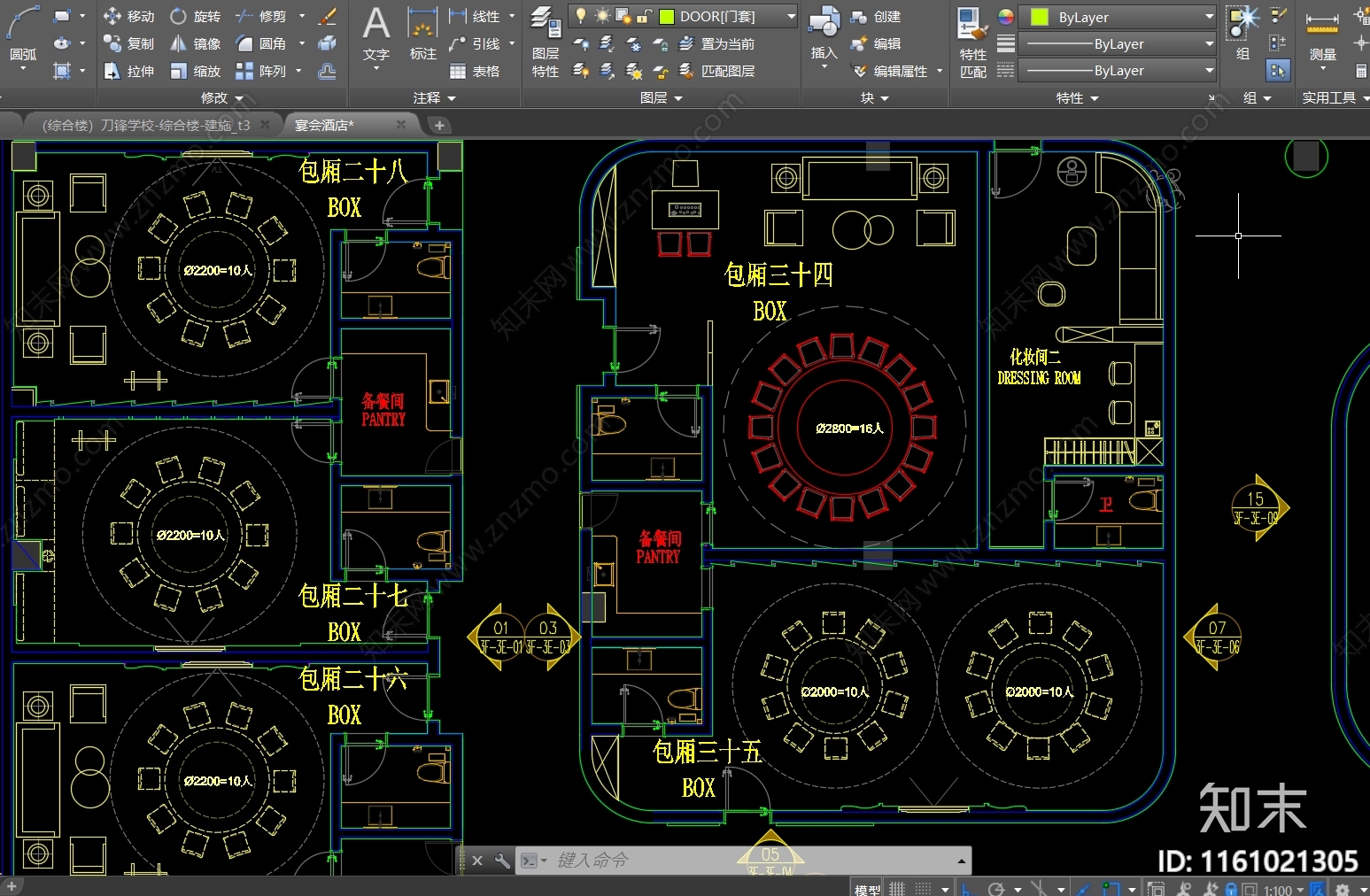Expand the Layers (图层) panel
The height and width of the screenshot is (896, 1370).
(661, 98)
